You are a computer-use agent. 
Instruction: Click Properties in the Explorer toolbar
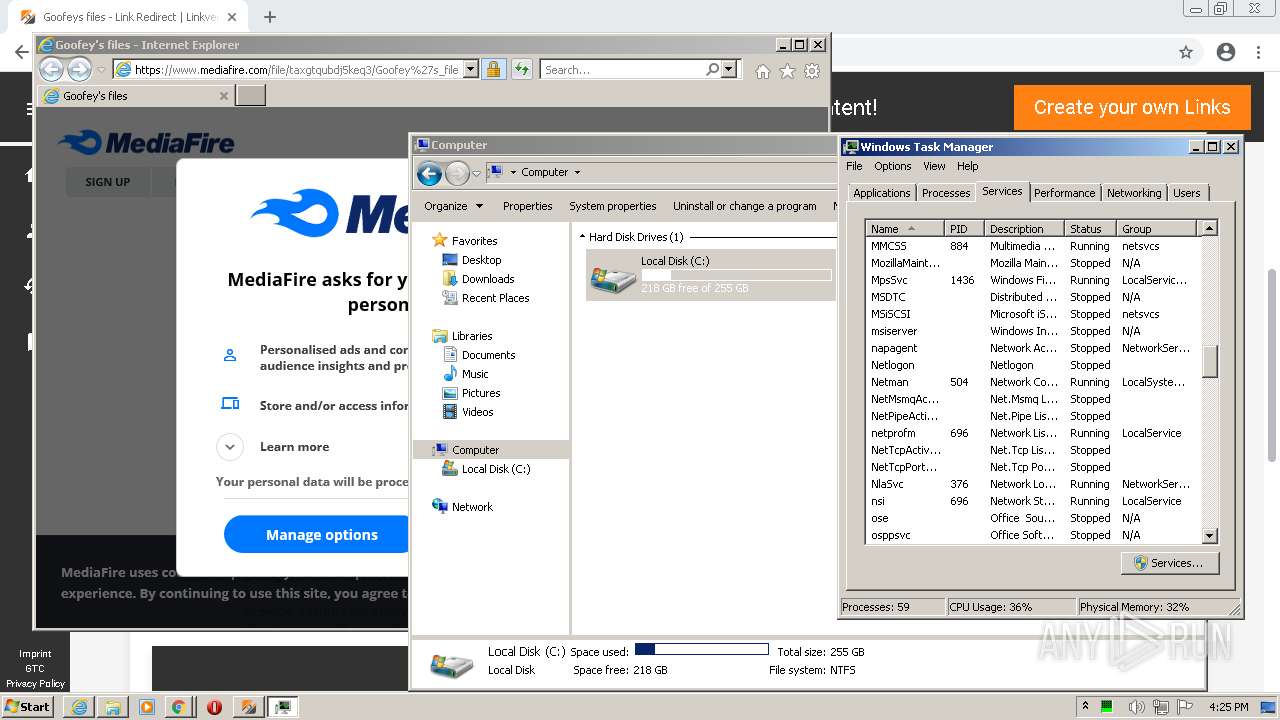click(x=527, y=206)
